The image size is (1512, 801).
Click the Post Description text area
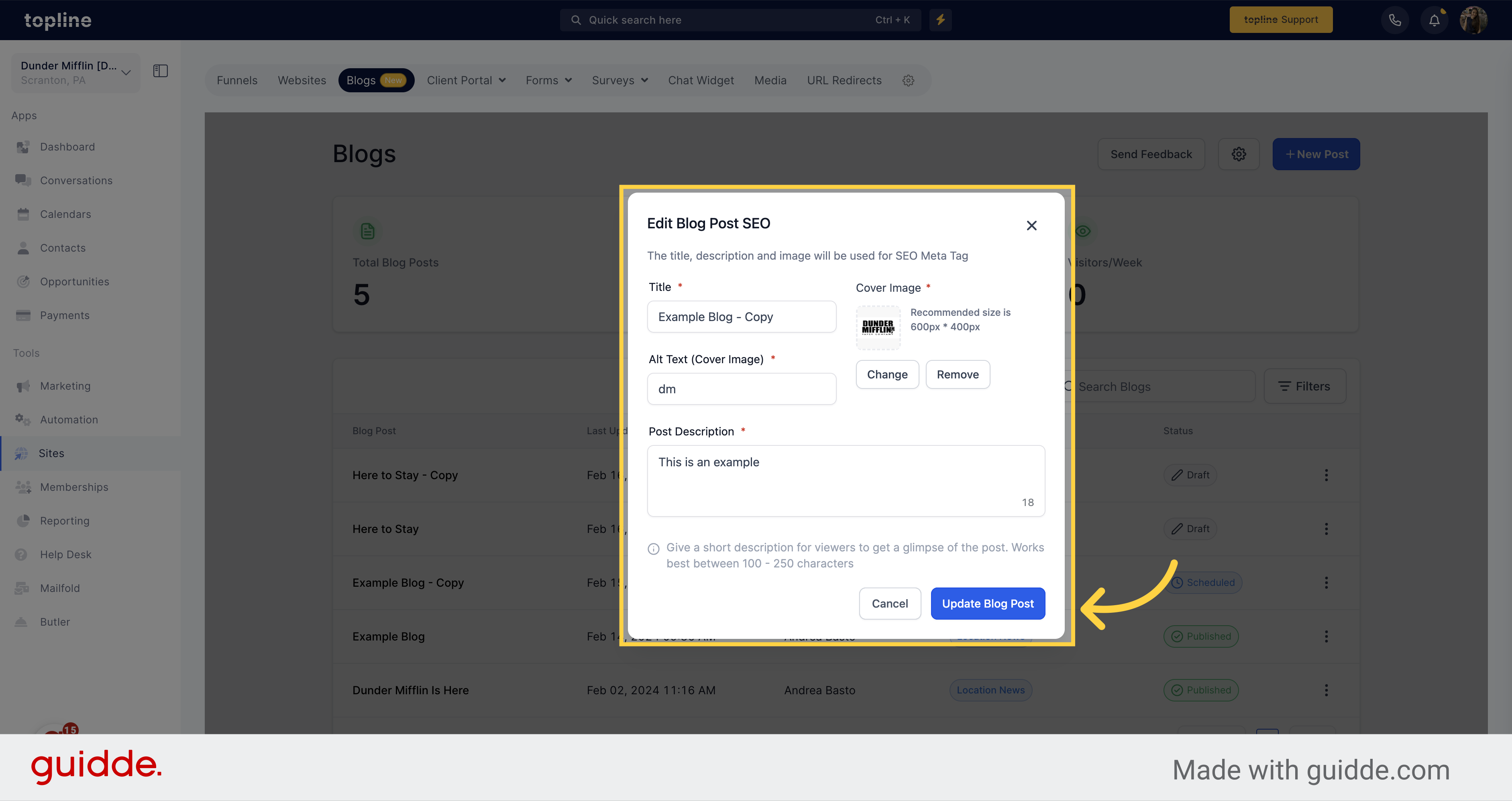tap(846, 481)
